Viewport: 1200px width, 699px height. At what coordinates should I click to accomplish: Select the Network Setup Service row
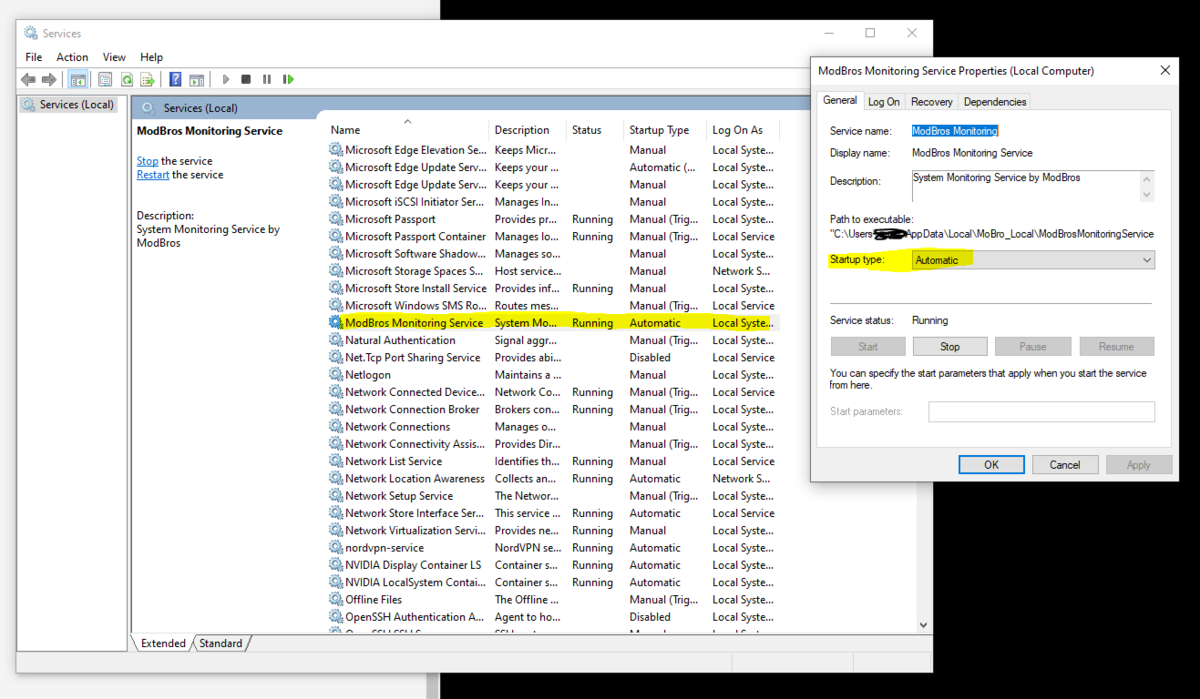[x=553, y=496]
